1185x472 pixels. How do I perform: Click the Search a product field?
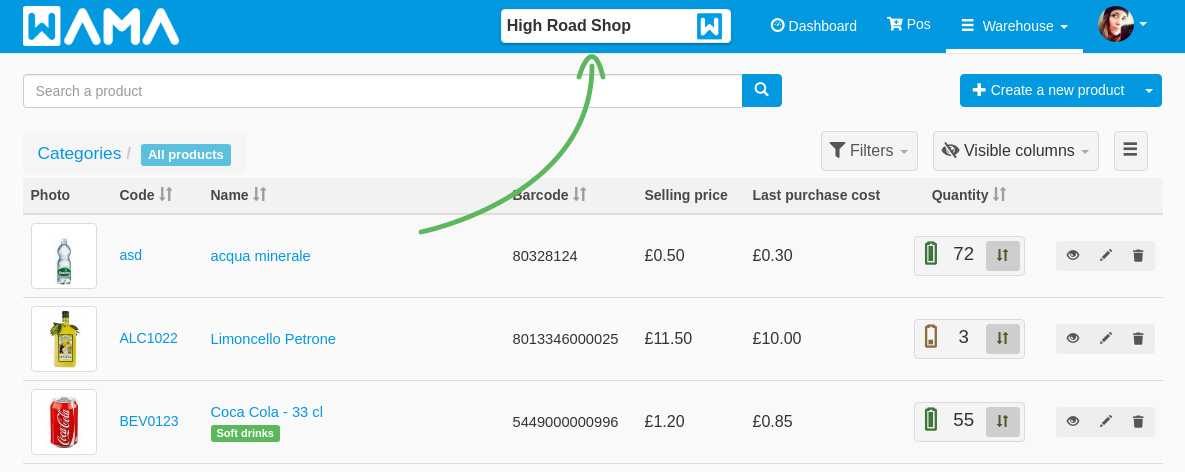point(383,91)
